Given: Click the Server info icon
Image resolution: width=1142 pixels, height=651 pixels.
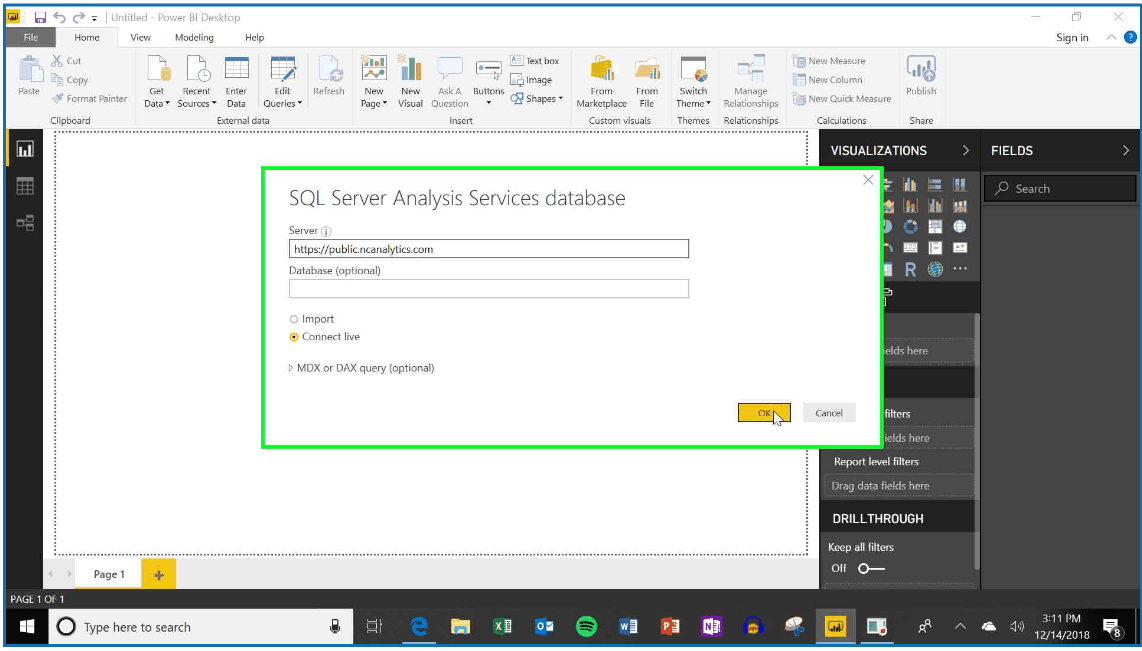Looking at the screenshot, I should point(326,232).
